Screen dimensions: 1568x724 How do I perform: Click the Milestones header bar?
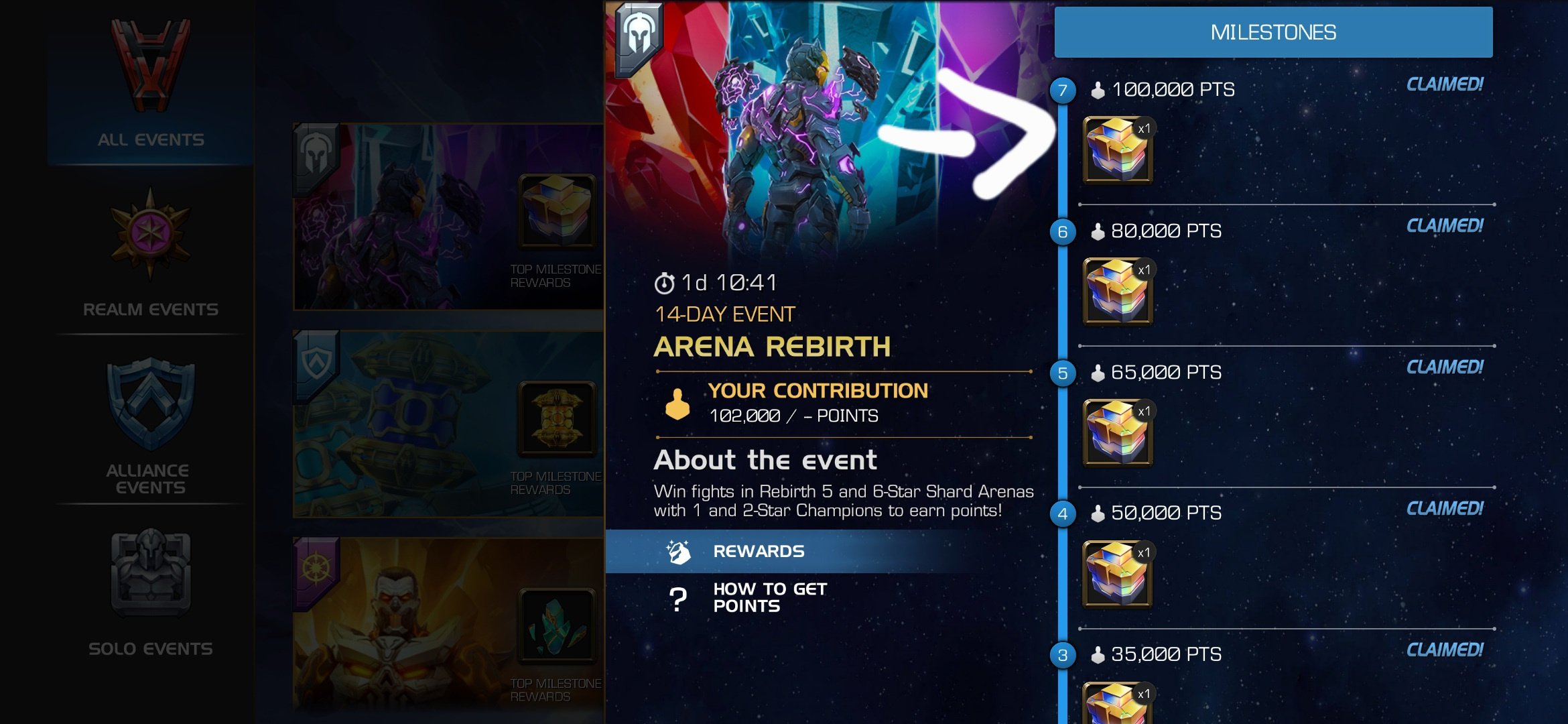tap(1273, 32)
